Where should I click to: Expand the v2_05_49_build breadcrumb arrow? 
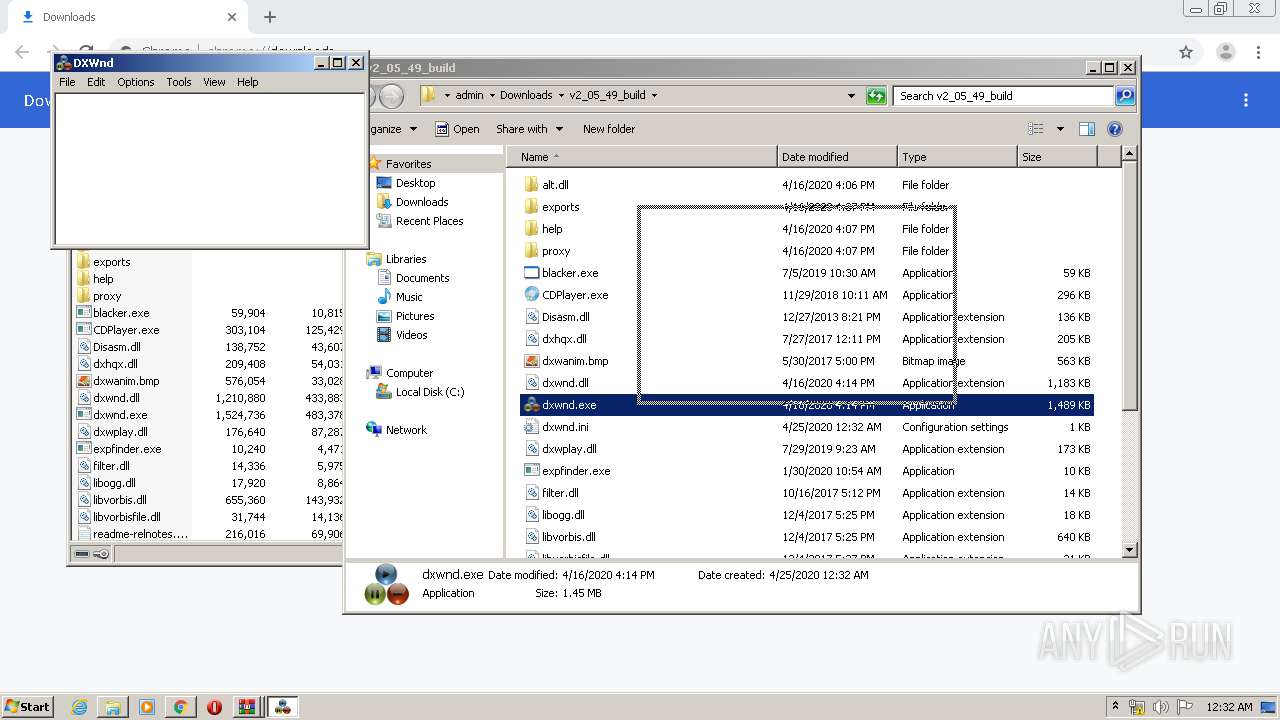(x=654, y=96)
